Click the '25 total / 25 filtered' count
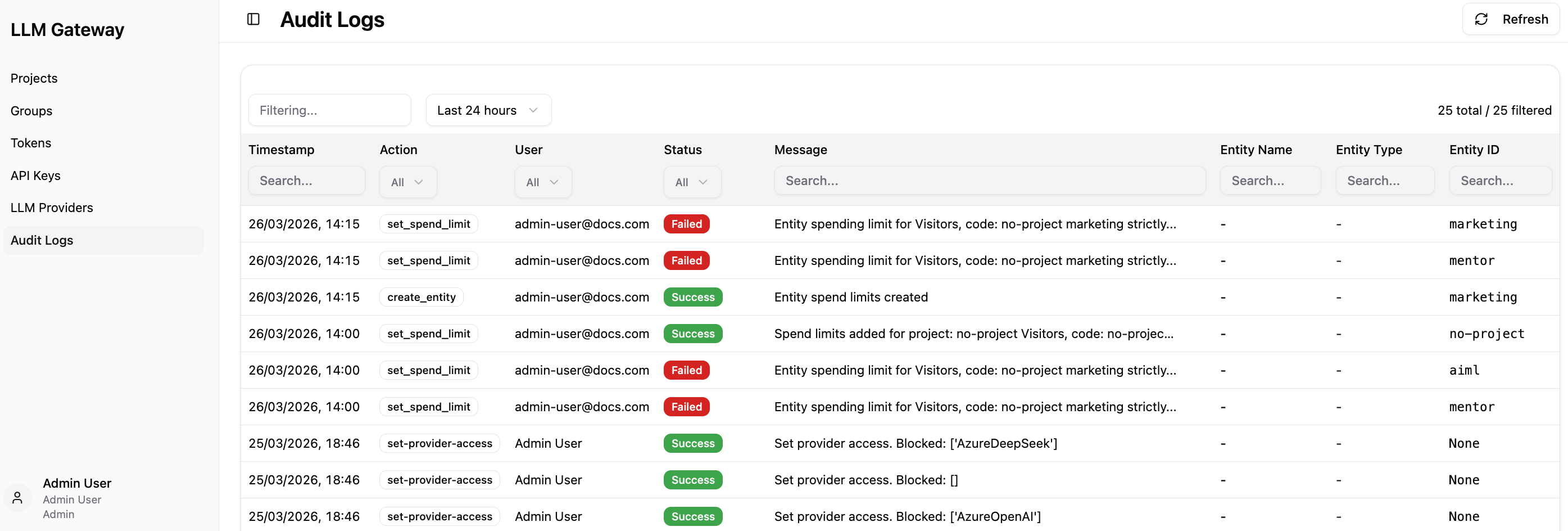The height and width of the screenshot is (531, 1568). tap(1494, 110)
